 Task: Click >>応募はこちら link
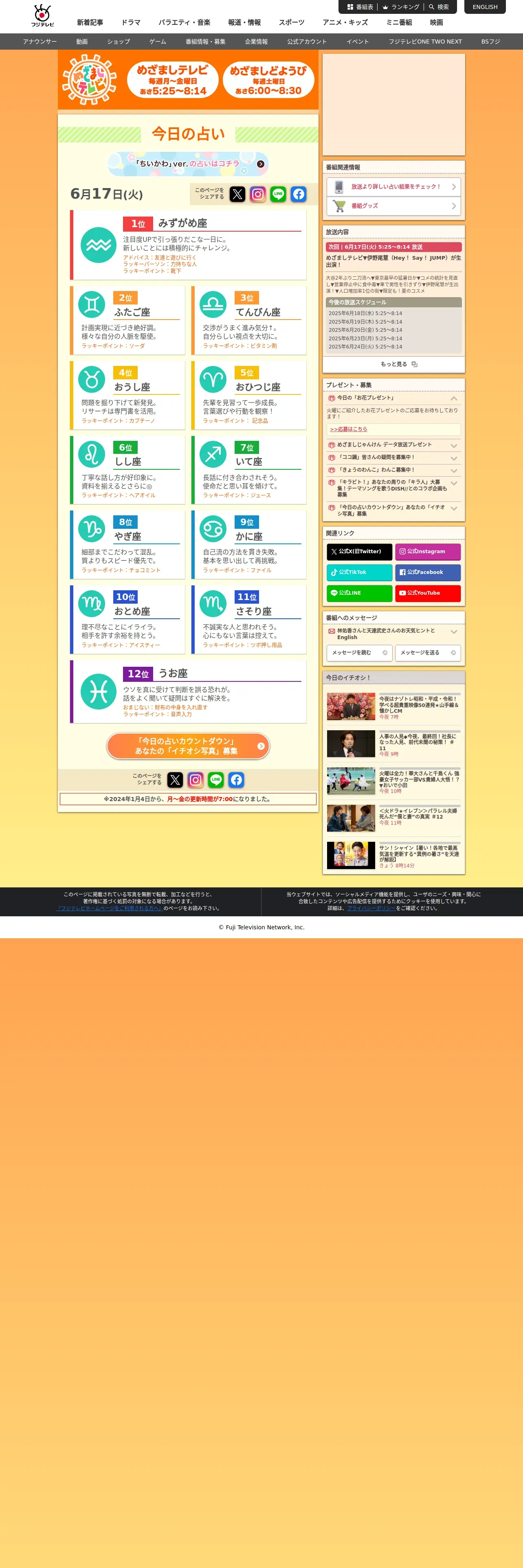click(348, 429)
